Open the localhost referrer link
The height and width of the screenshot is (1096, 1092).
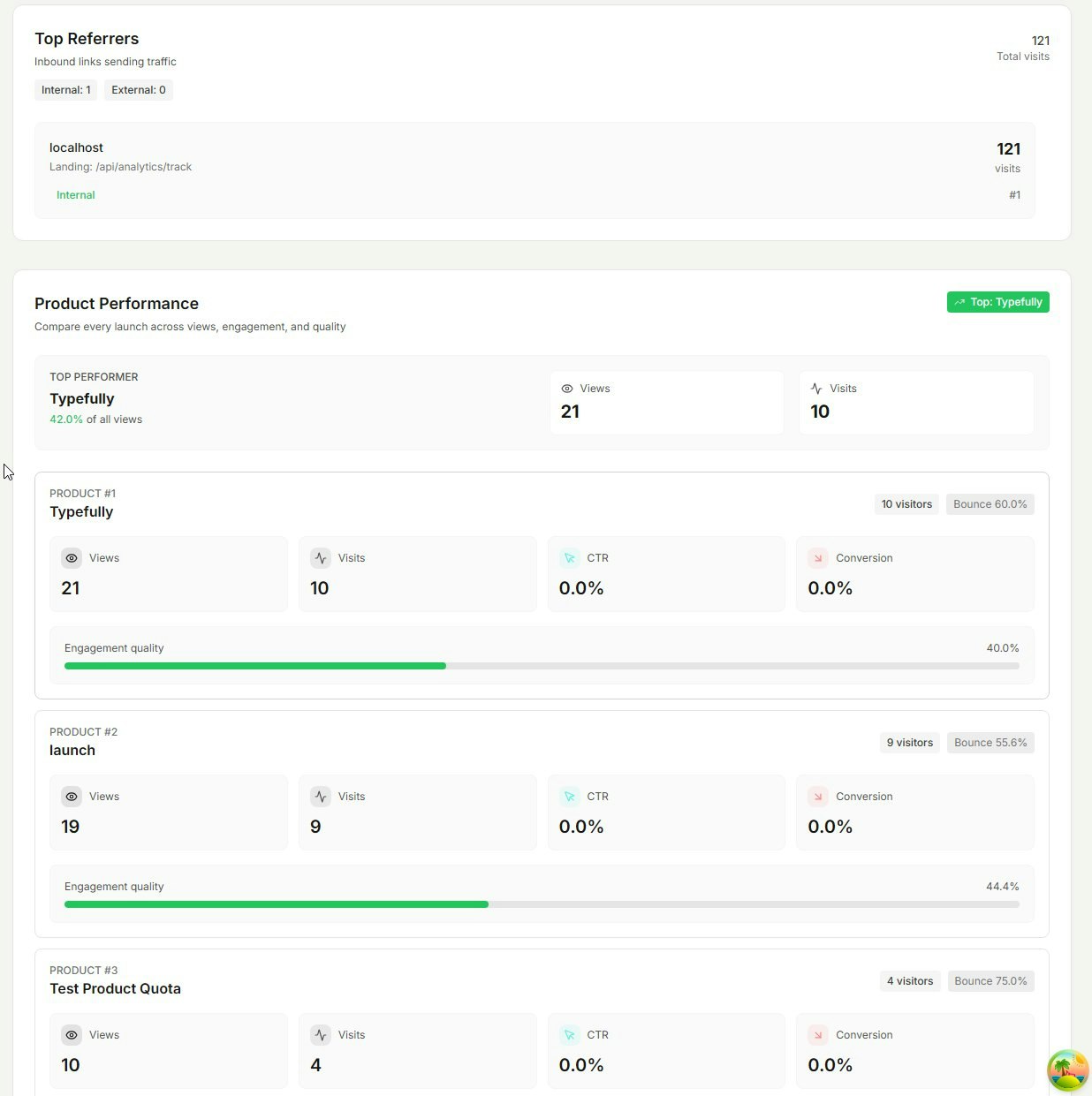(x=76, y=147)
